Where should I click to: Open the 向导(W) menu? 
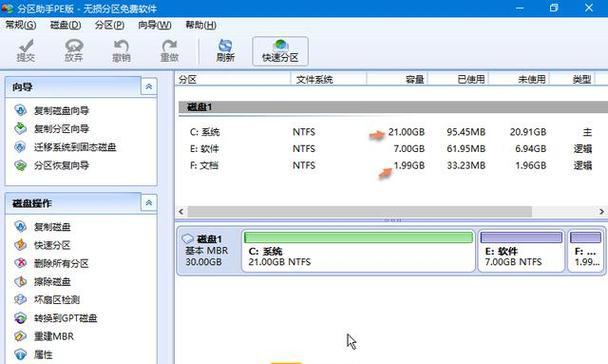pos(155,25)
